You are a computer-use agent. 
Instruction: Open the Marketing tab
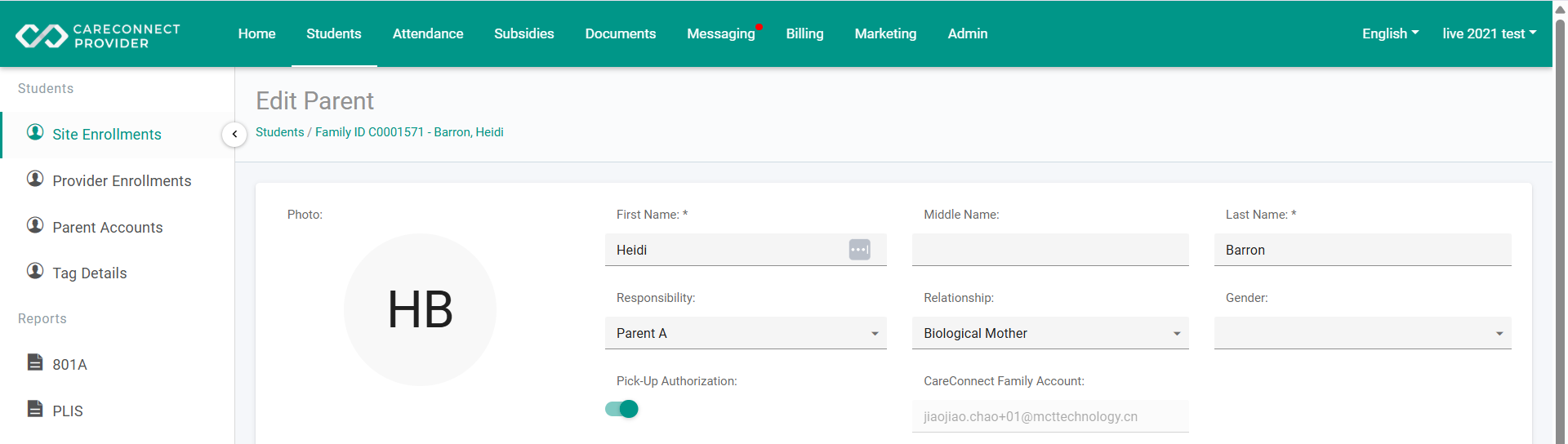[886, 33]
